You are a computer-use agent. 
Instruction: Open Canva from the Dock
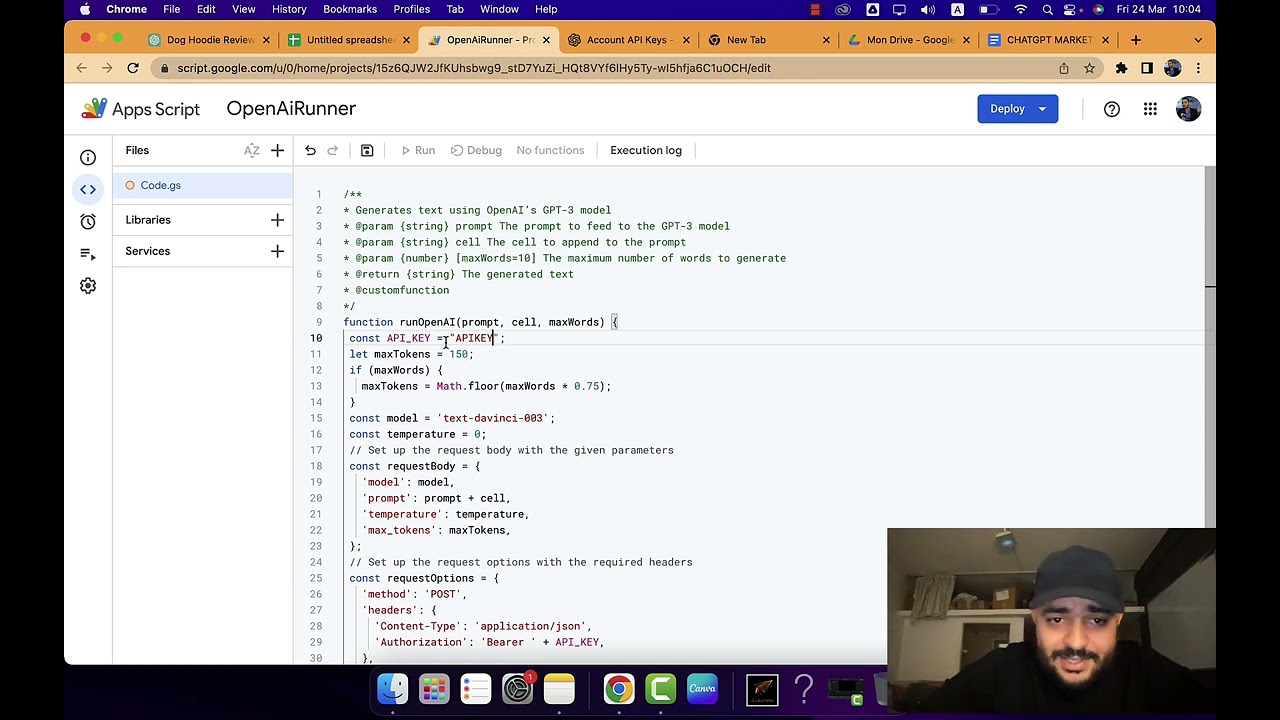702,688
